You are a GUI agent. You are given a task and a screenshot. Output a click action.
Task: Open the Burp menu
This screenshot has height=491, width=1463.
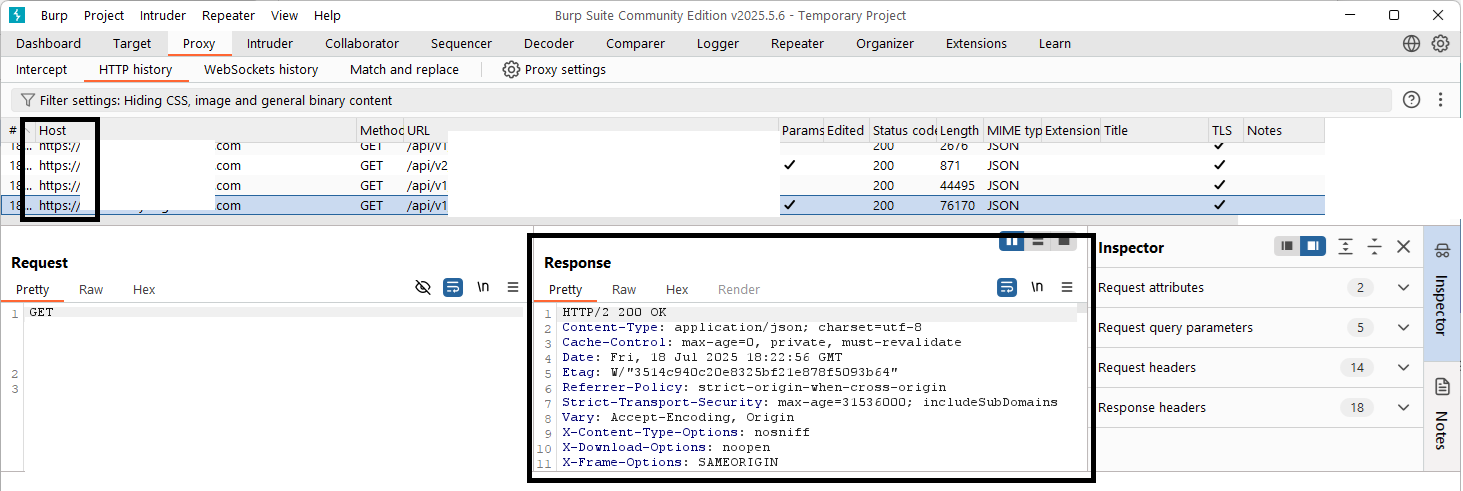coord(54,15)
